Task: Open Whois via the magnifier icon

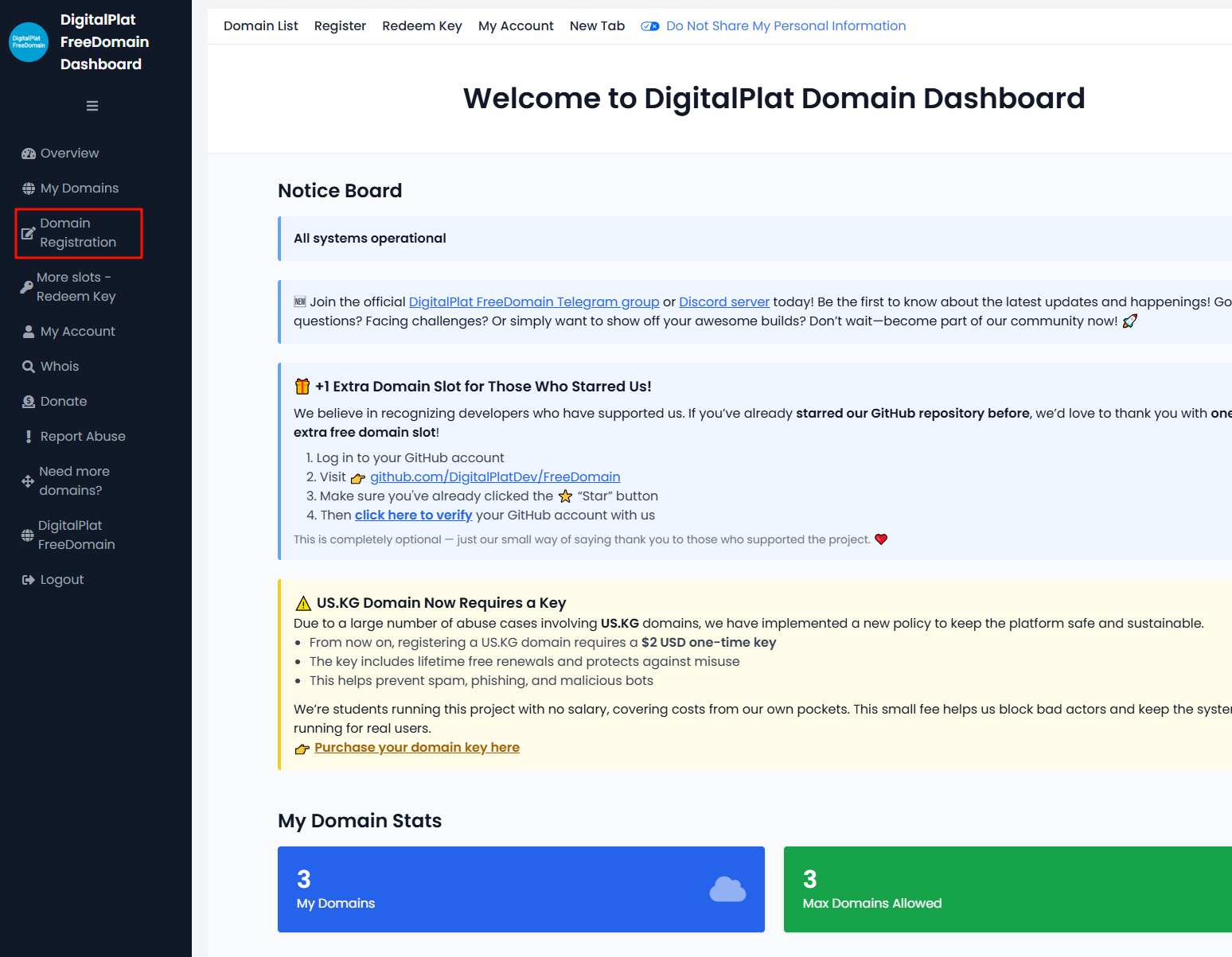Action: click(29, 367)
